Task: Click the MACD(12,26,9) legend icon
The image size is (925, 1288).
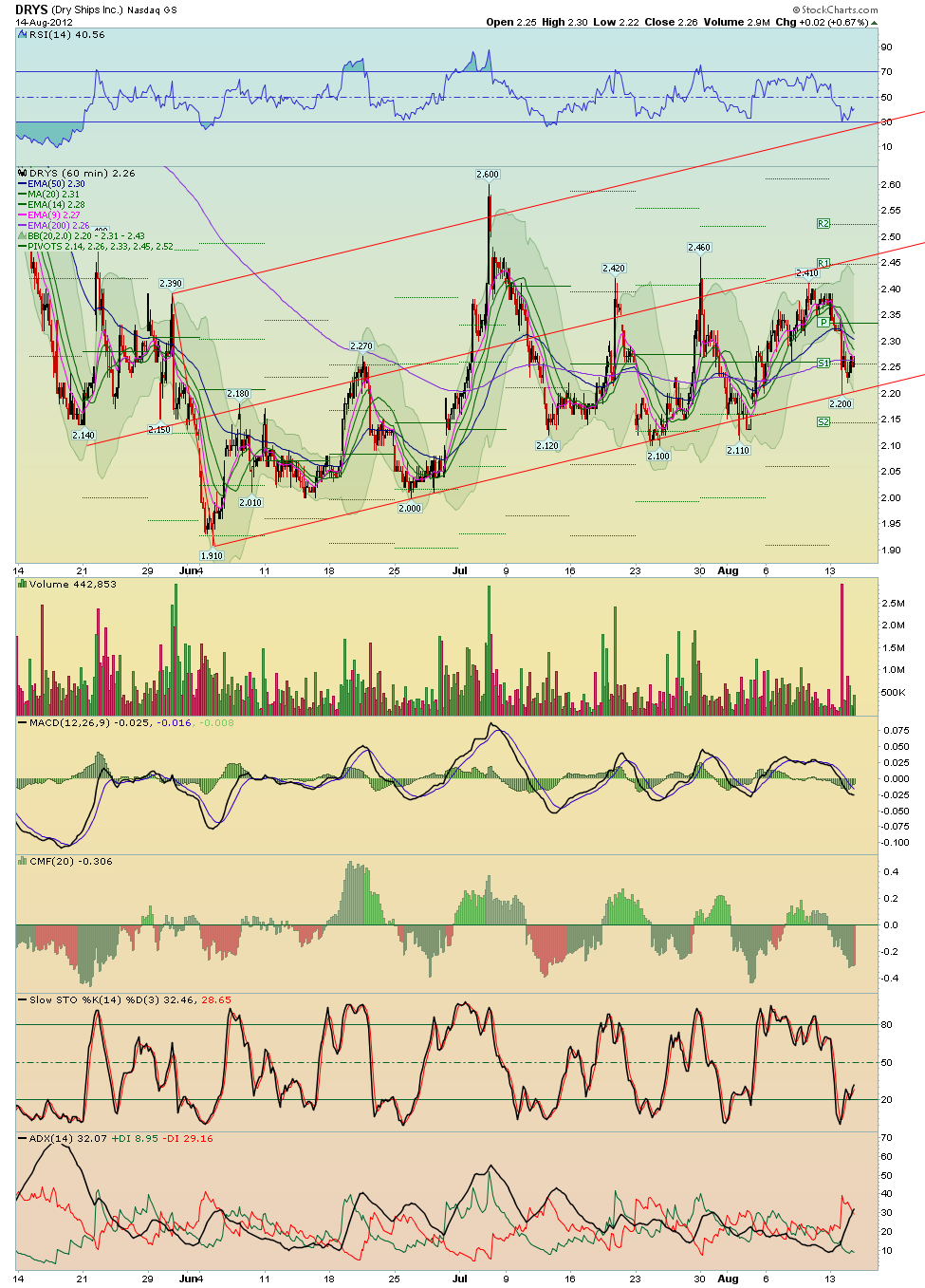Action: pyautogui.click(x=23, y=722)
